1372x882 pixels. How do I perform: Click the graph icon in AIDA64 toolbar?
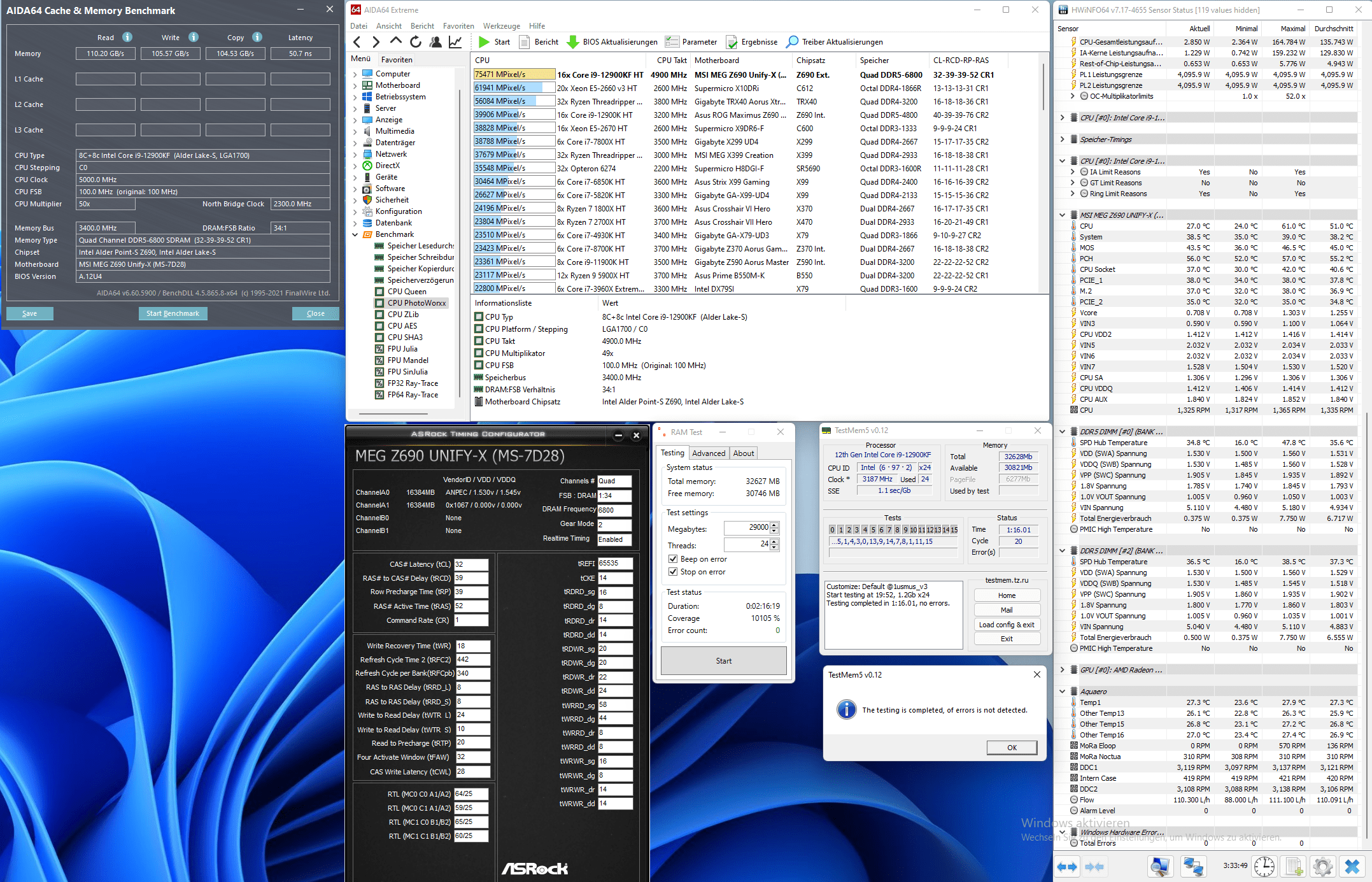(x=455, y=42)
